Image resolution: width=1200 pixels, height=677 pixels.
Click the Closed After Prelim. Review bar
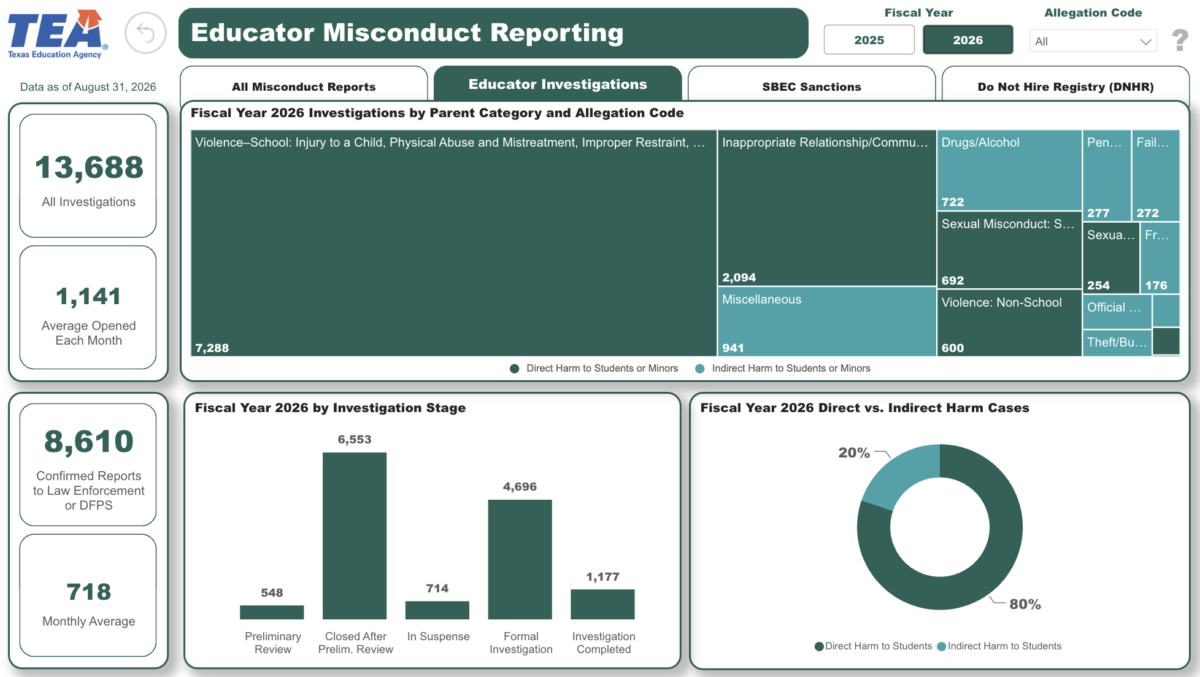354,536
